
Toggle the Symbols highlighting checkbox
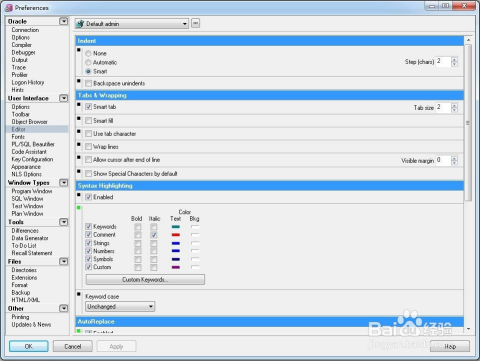[x=88, y=259]
